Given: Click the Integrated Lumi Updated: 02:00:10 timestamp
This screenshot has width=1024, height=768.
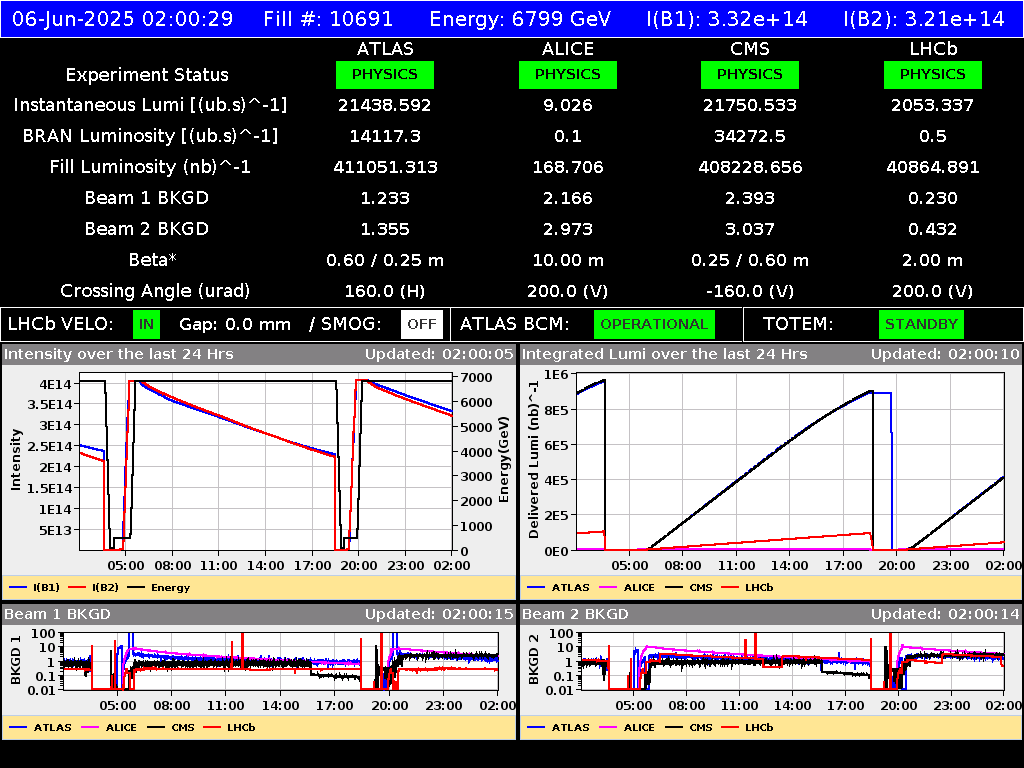Looking at the screenshot, I should [x=945, y=355].
